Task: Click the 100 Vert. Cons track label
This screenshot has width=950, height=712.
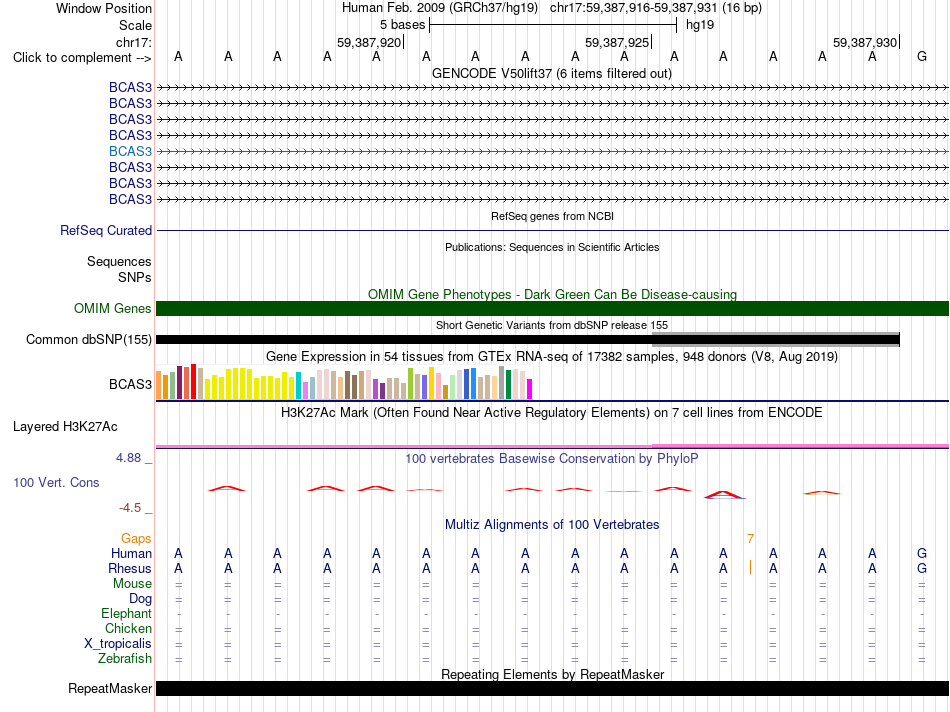Action: click(x=56, y=482)
